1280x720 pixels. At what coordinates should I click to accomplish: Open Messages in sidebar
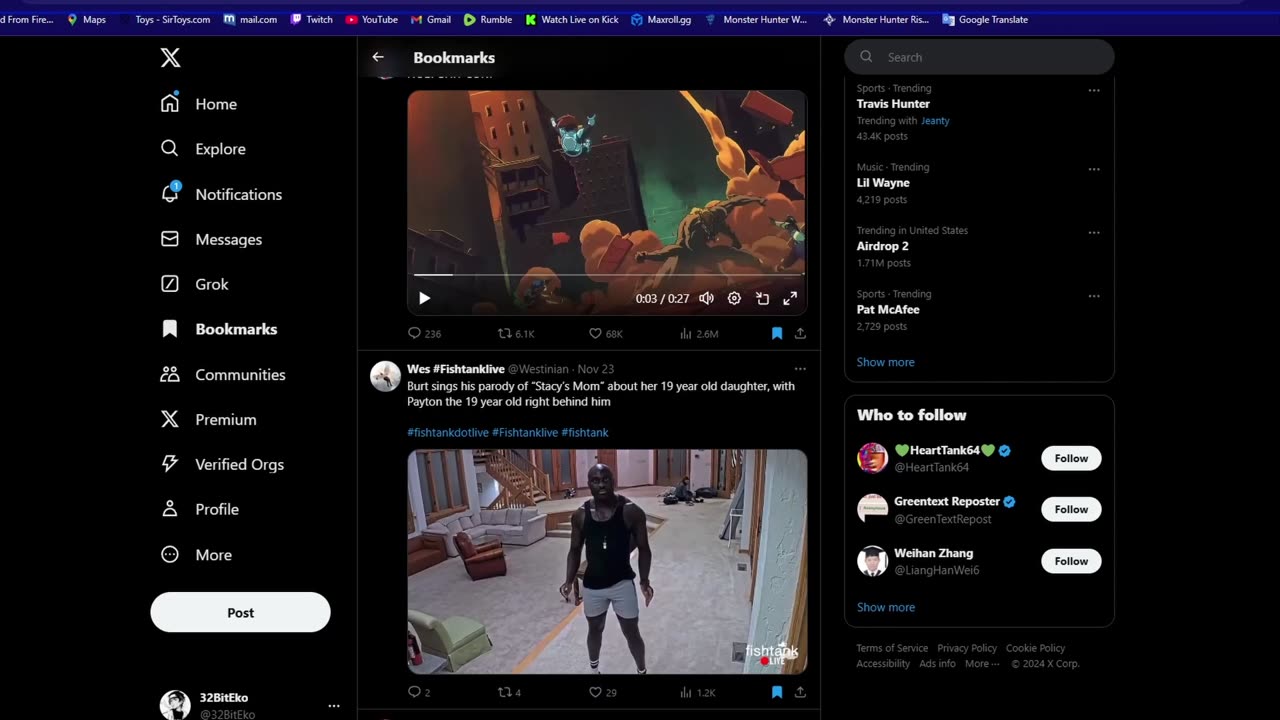211,239
